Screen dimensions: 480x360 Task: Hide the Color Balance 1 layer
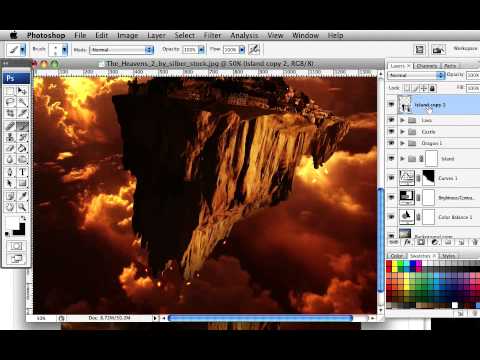coord(392,217)
